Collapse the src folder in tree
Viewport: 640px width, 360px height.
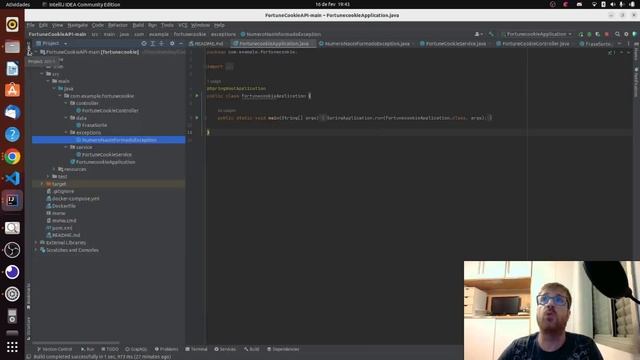tap(42, 74)
